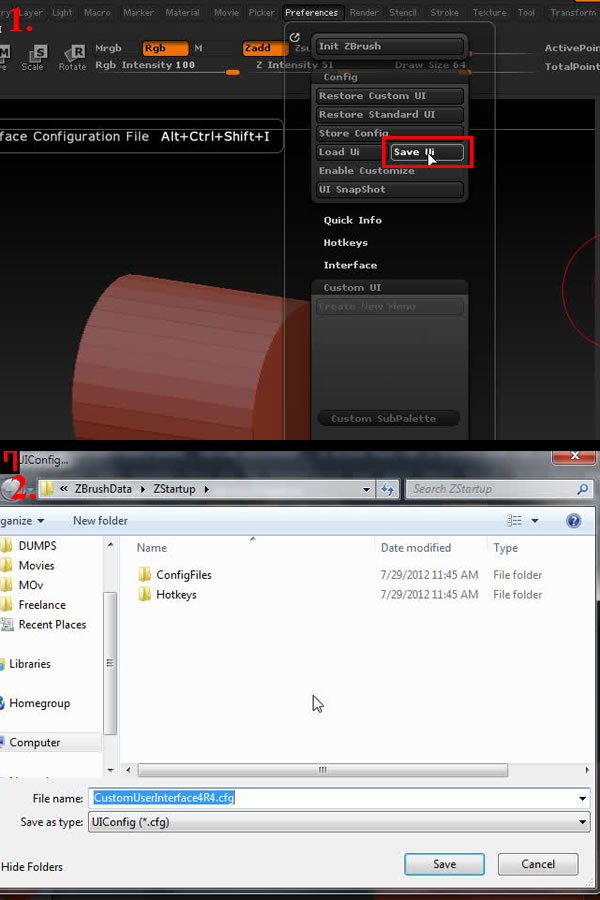Open the Texture menu

click(489, 12)
